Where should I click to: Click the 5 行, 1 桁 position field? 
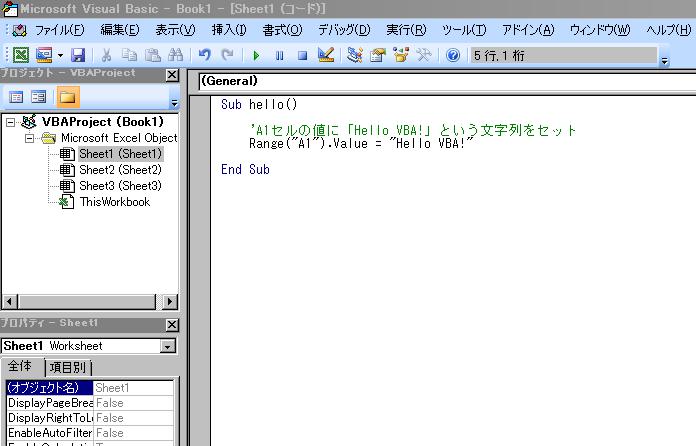click(564, 55)
